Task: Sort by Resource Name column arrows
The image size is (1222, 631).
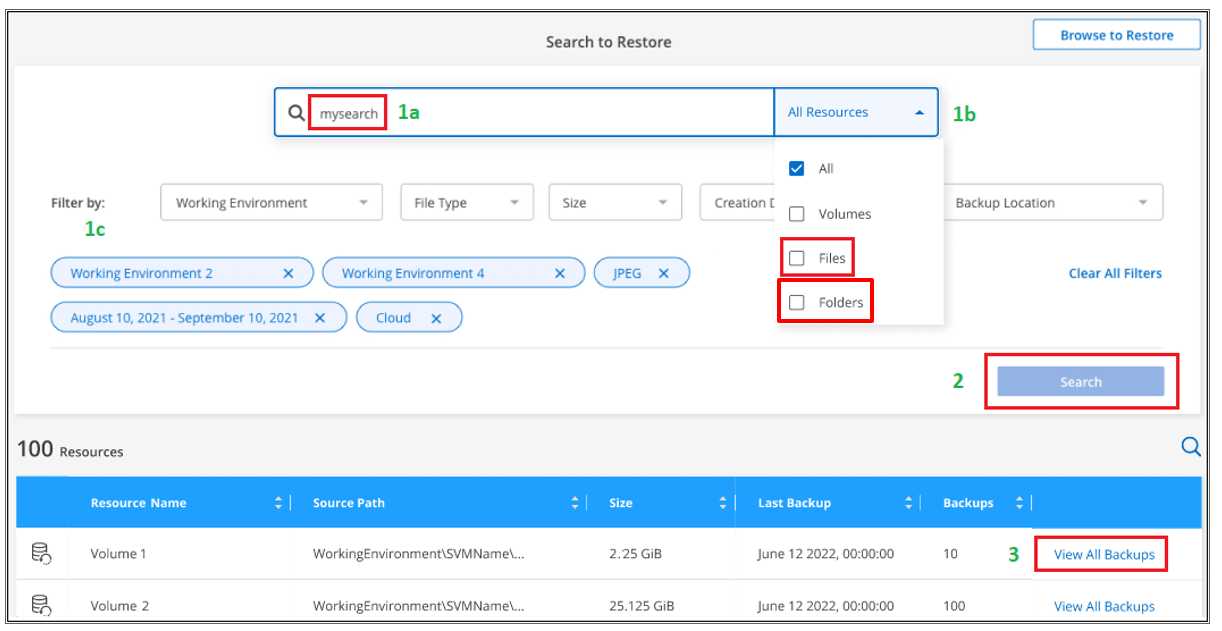Action: click(x=278, y=503)
